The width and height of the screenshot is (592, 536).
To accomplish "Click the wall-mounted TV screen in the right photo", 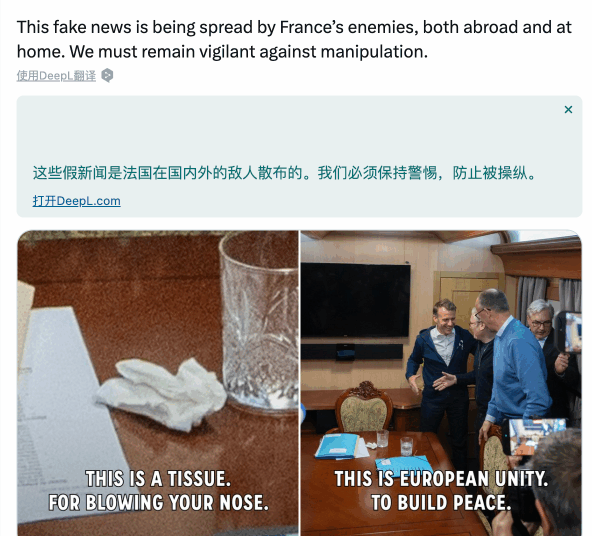I will [x=356, y=300].
